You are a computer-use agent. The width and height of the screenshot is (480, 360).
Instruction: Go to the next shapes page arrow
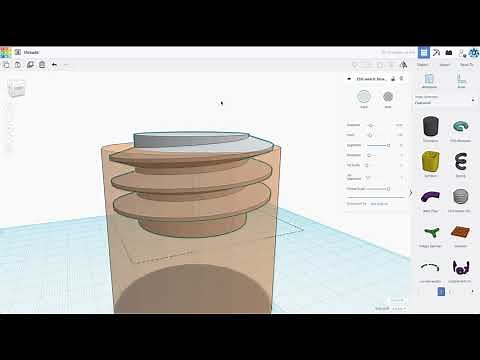472,292
